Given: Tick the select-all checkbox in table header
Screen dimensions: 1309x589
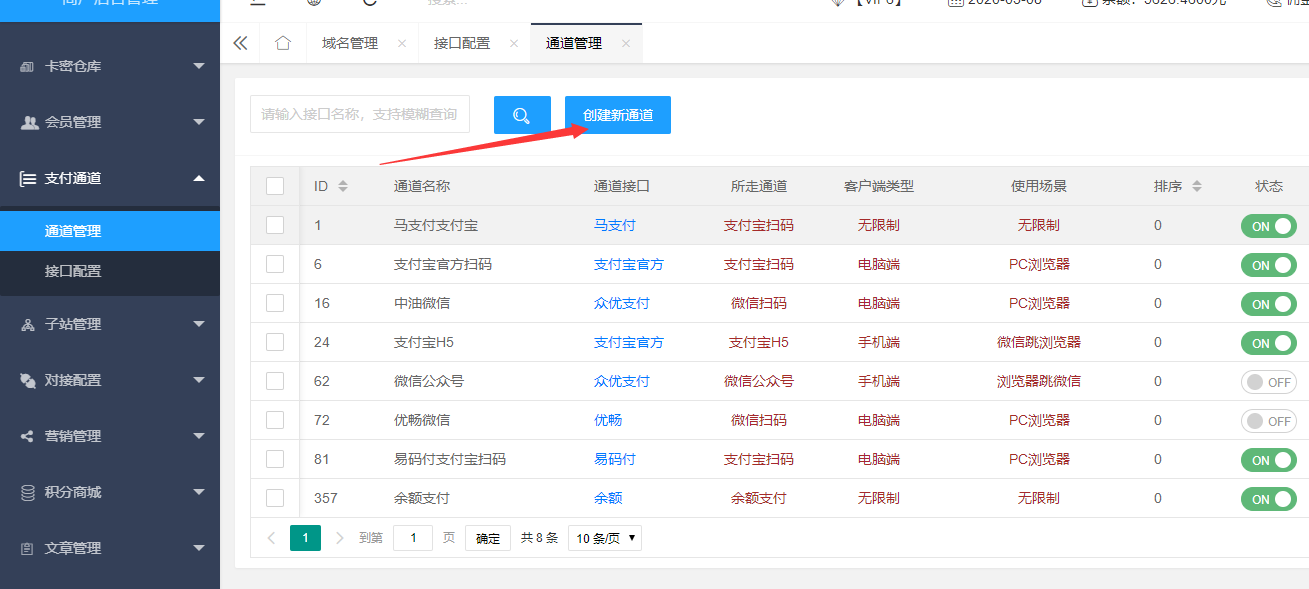Looking at the screenshot, I should coord(275,186).
